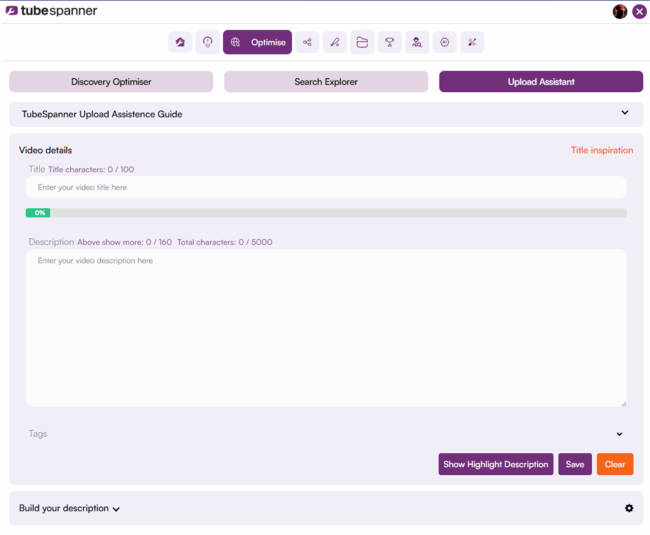Expand the Tags section chevron
Screen dimensions: 650x535
pyautogui.click(x=619, y=434)
